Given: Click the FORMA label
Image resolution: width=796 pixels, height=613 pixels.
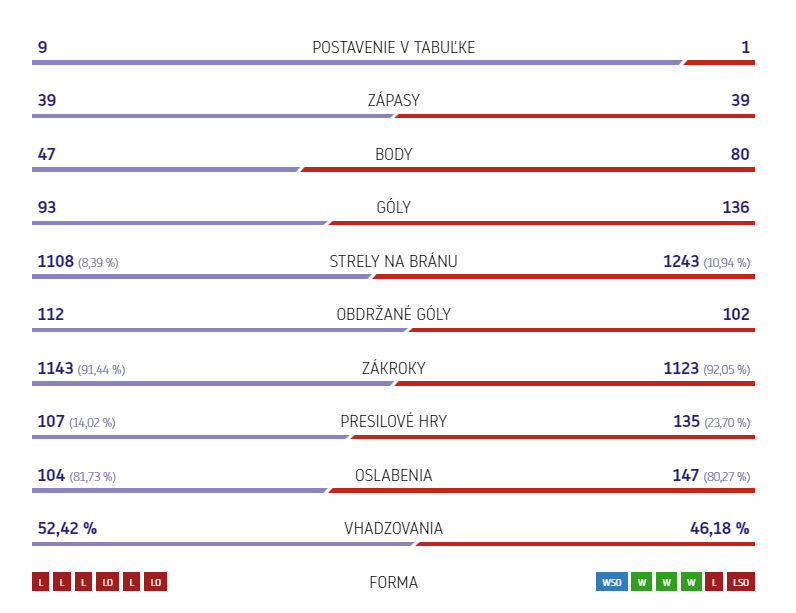Looking at the screenshot, I should pos(393,582).
